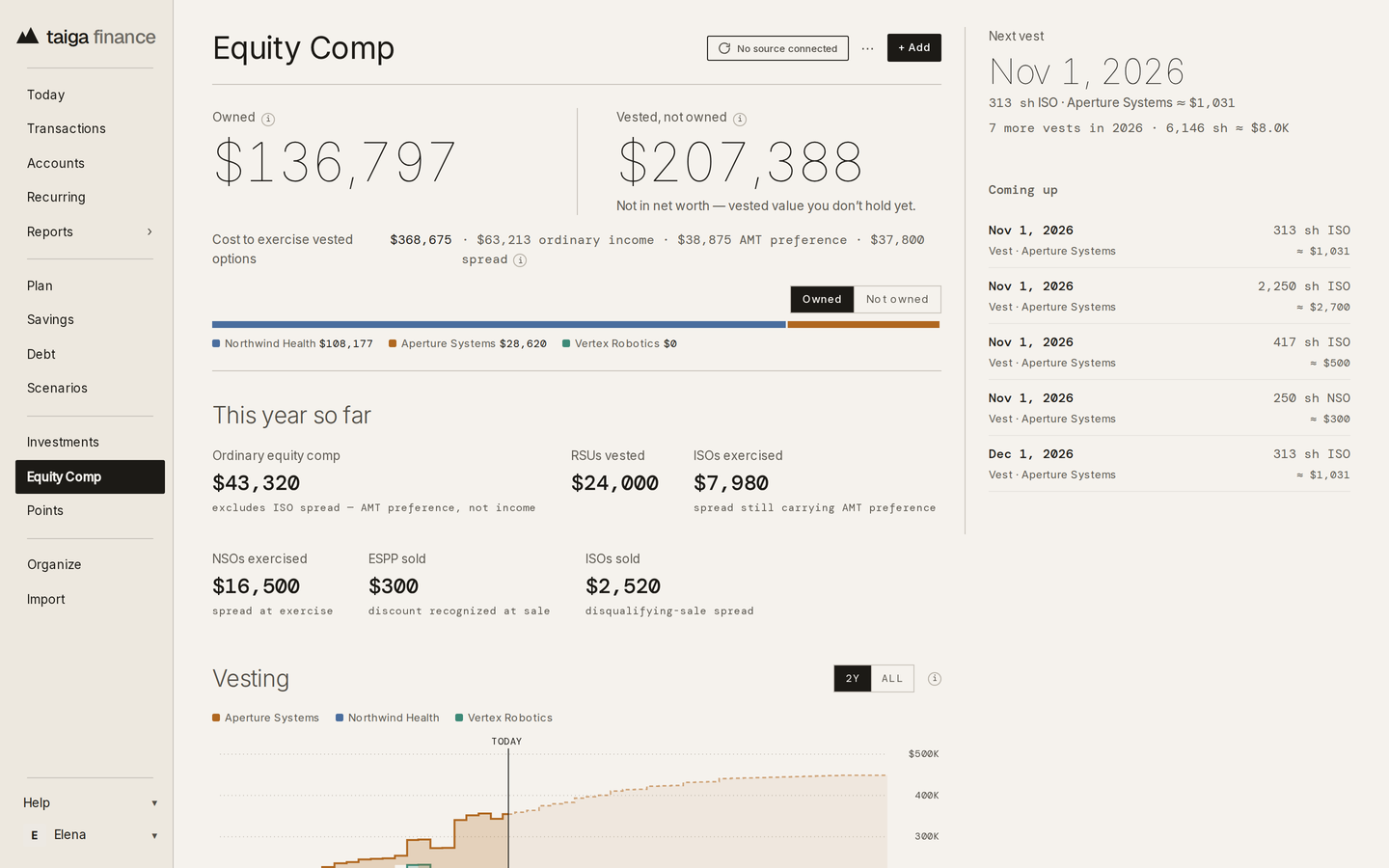Image resolution: width=1389 pixels, height=868 pixels.
Task: Open the info icon beside Vested, not owned
Action: coord(740,119)
